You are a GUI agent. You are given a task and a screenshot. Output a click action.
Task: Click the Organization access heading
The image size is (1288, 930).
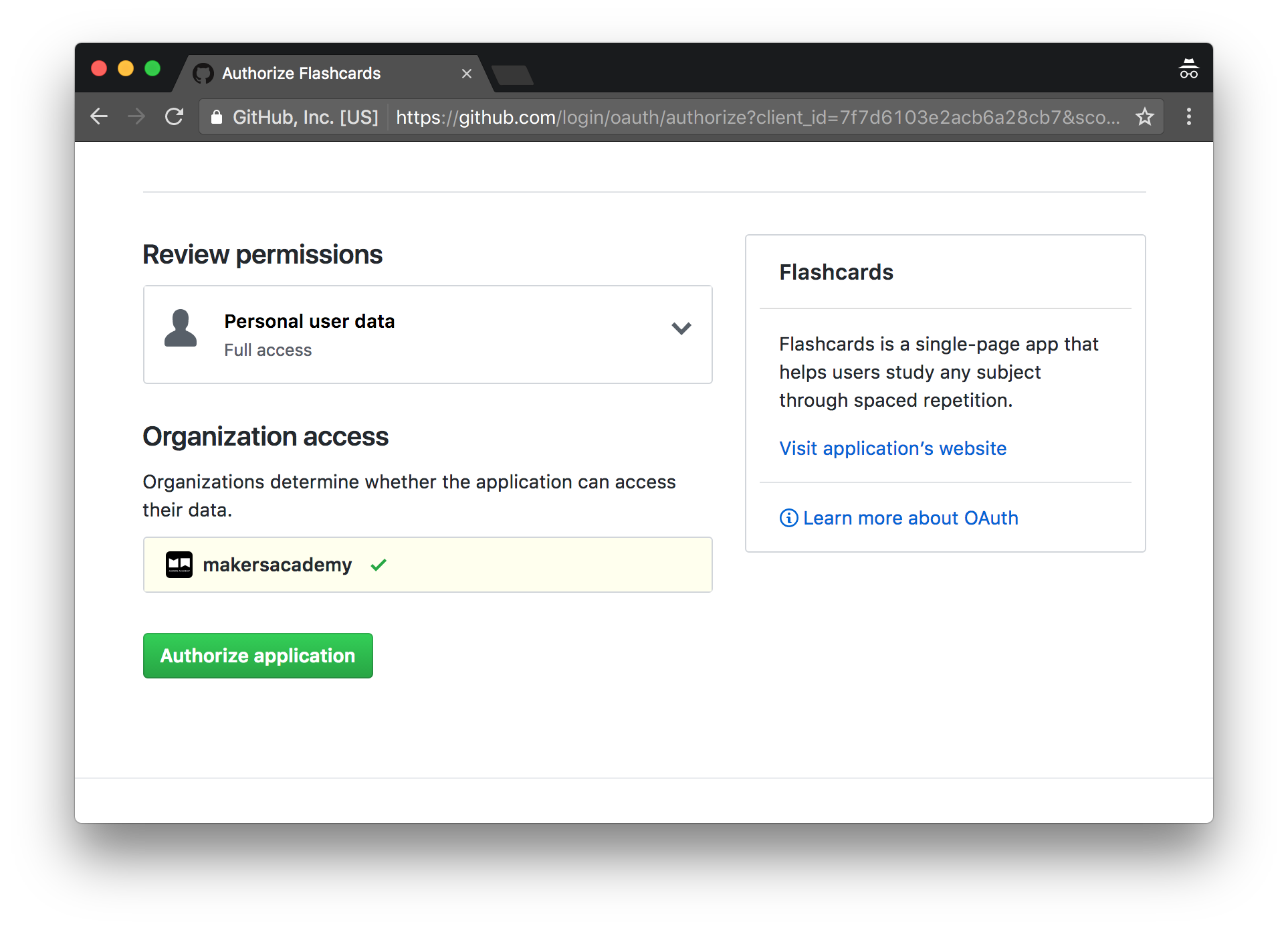click(265, 436)
